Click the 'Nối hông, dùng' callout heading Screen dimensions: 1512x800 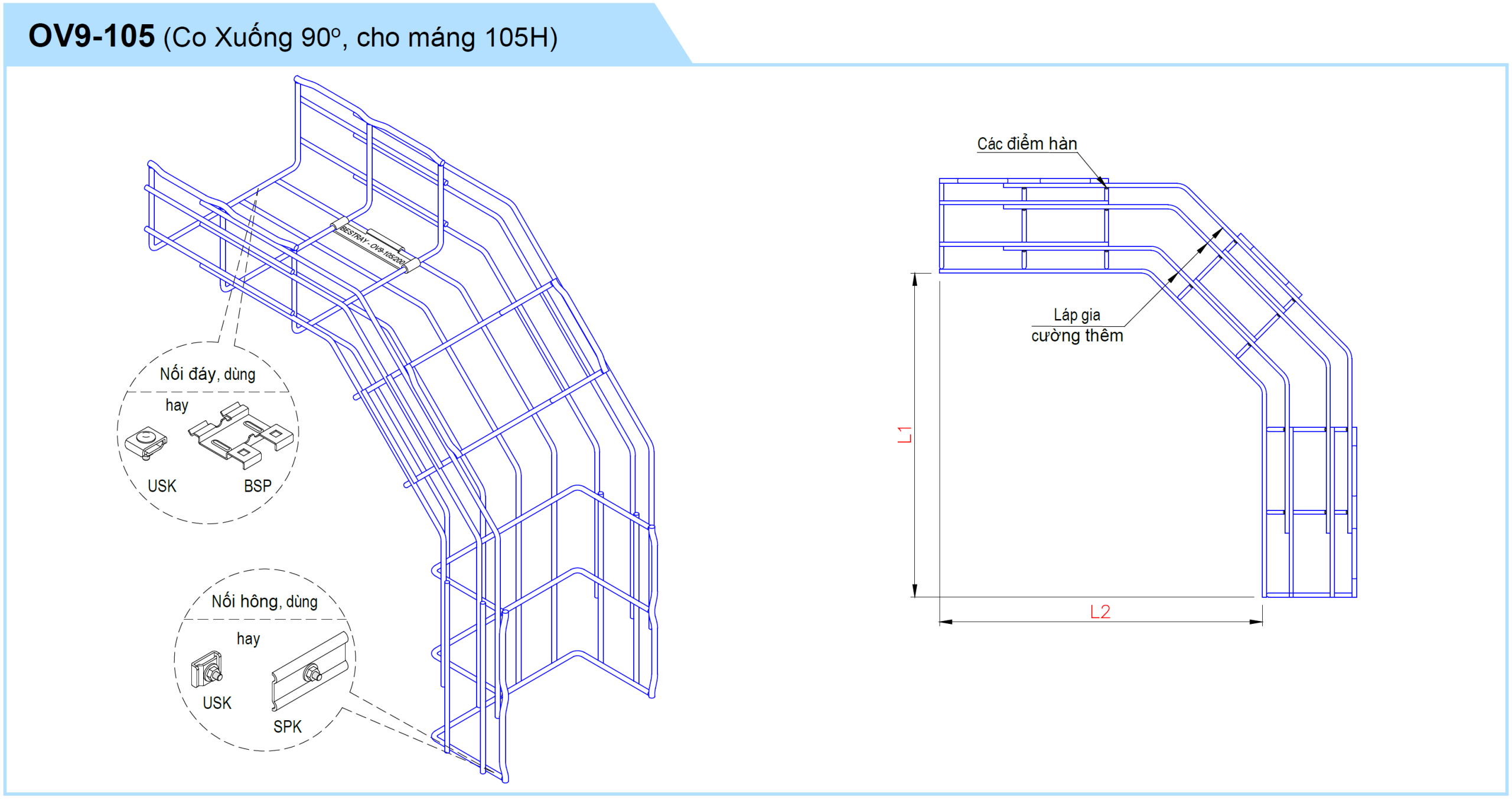(265, 601)
